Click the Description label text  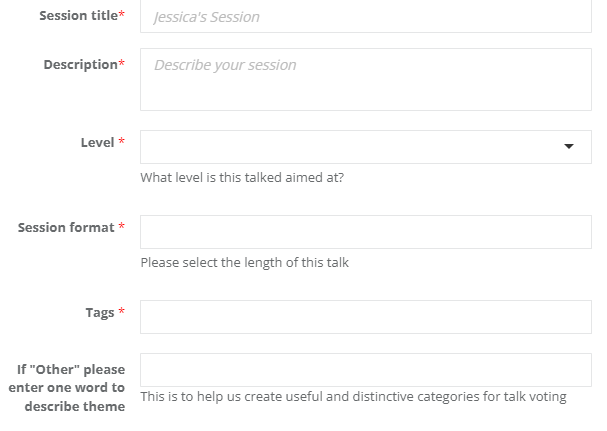[81, 64]
